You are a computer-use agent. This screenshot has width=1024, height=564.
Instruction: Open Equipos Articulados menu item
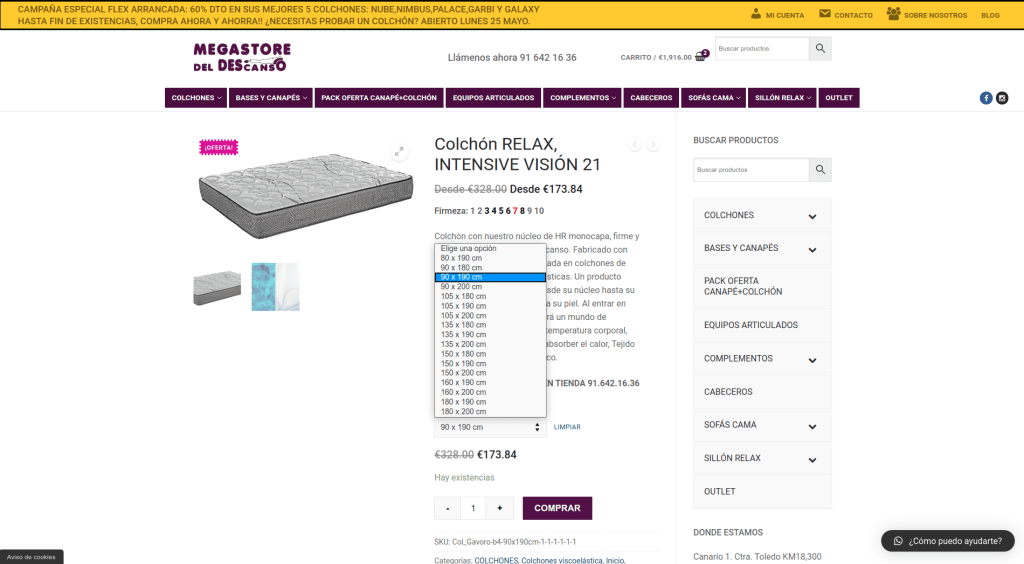493,98
